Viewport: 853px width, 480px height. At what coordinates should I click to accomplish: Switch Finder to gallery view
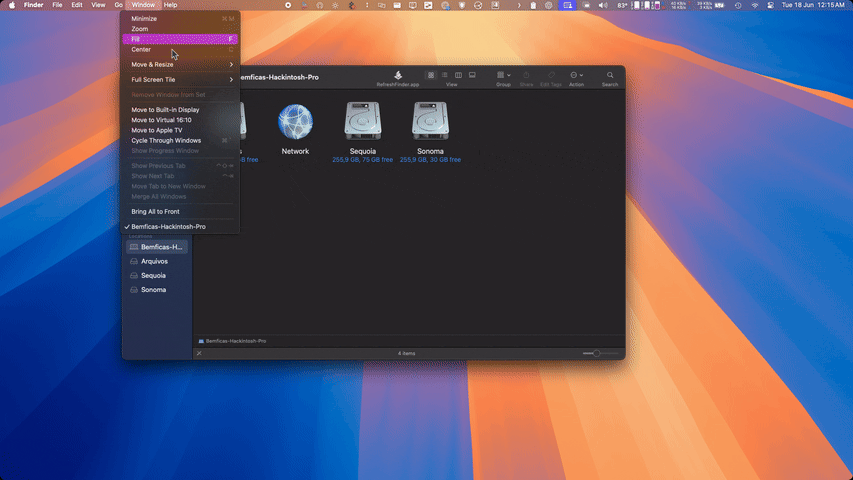[x=472, y=75]
